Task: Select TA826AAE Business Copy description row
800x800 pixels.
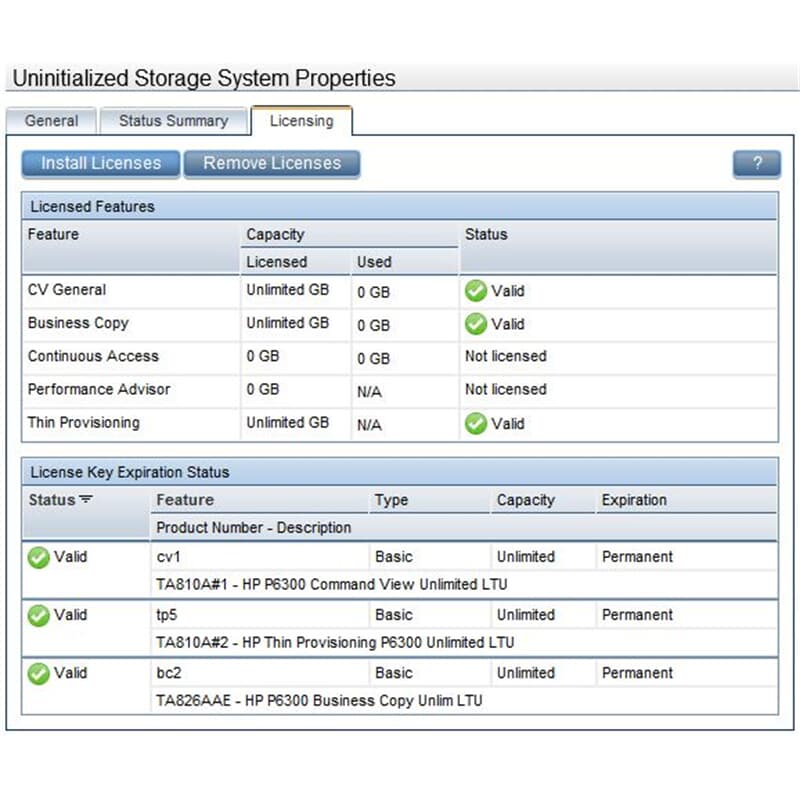Action: click(x=464, y=701)
